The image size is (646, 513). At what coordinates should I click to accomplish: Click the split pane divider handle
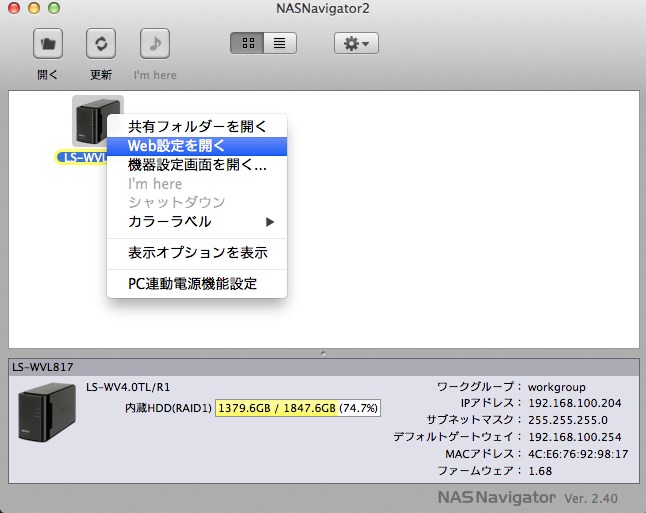[x=323, y=353]
